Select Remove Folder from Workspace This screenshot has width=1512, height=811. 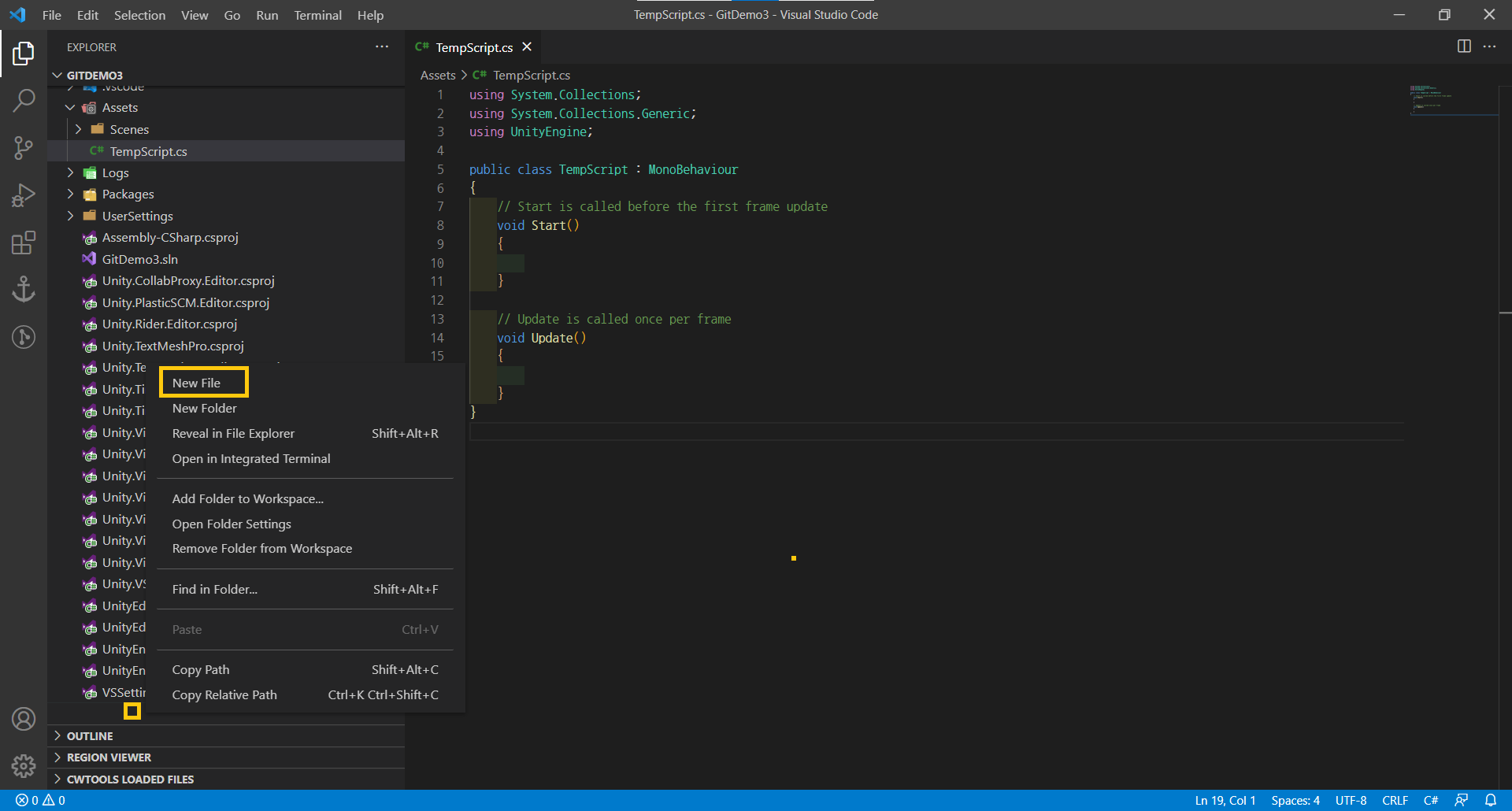pos(306,549)
